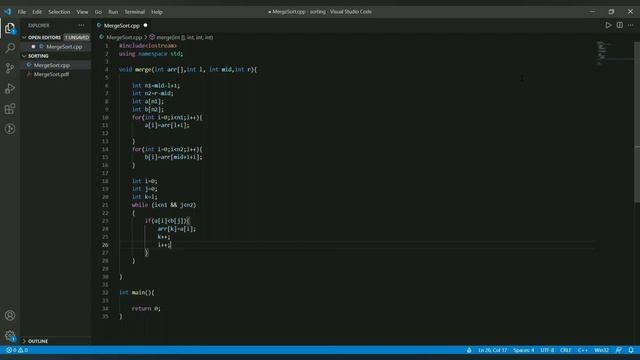Viewport: 640px width, 360px height.
Task: Click UTF-8 encoding in status bar
Action: [547, 350]
